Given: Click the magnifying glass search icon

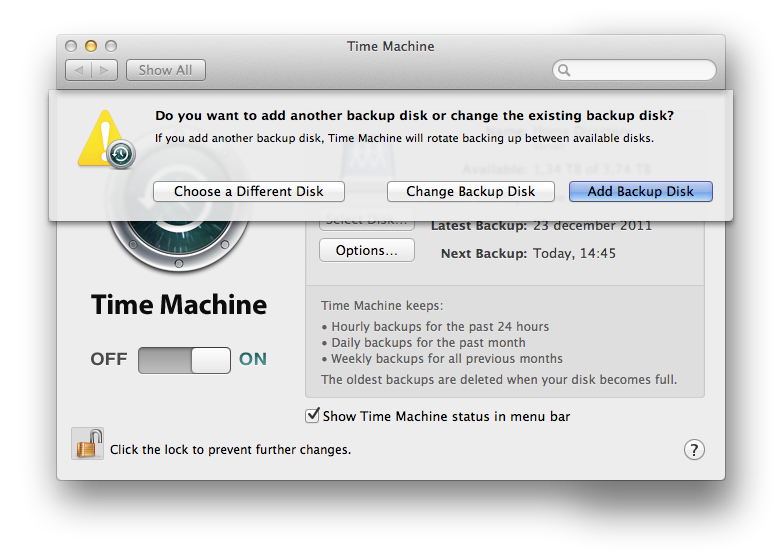Looking at the screenshot, I should tap(564, 70).
